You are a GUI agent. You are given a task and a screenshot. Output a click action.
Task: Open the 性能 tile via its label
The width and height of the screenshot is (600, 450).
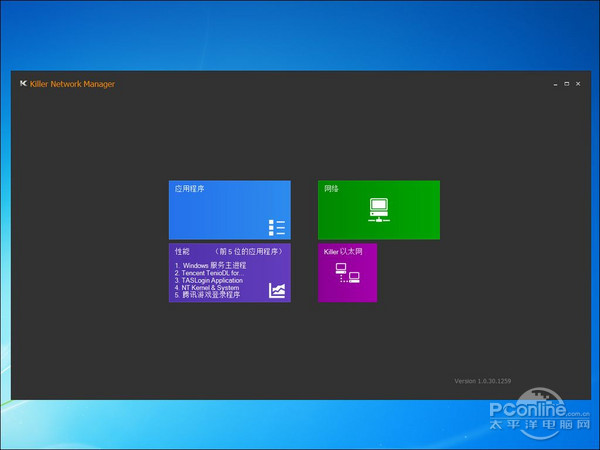tap(182, 251)
